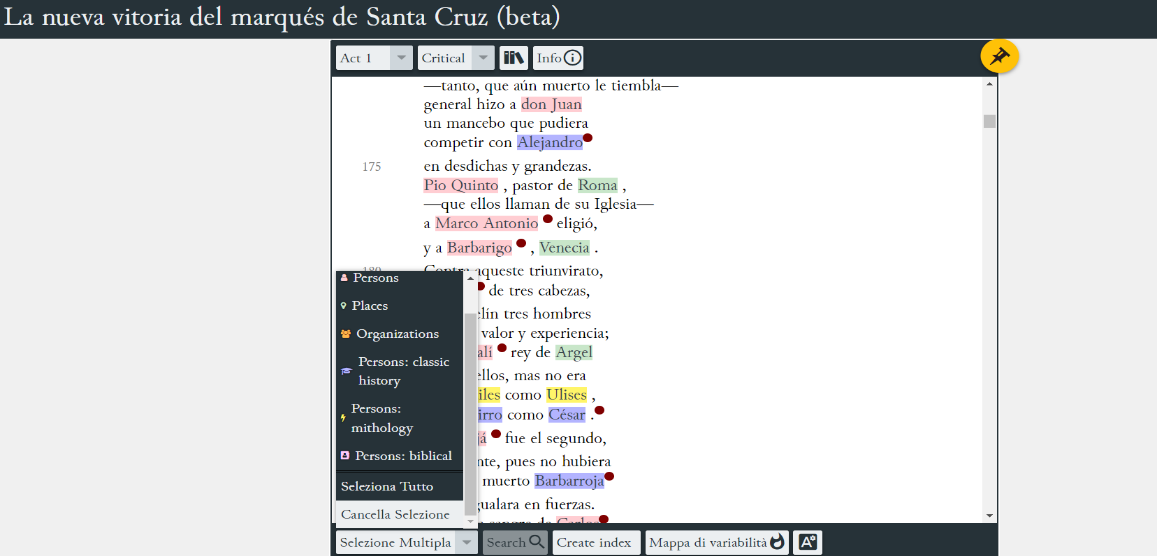Open the bibliography books icon button
This screenshot has width=1157, height=556.
[514, 58]
